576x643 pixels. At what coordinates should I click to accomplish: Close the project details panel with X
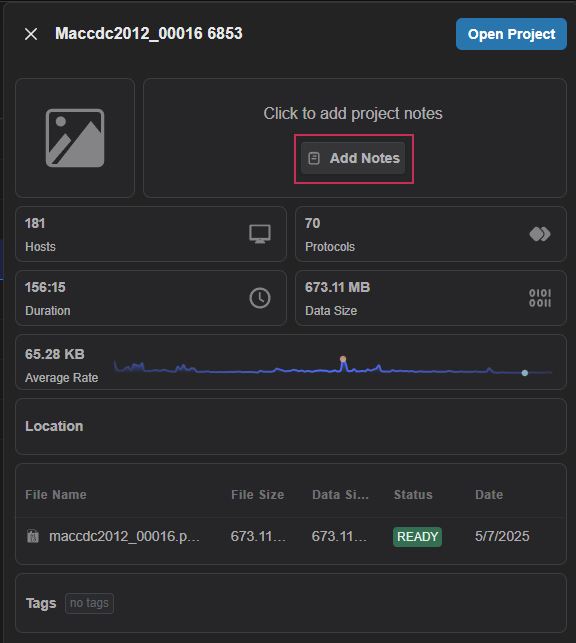[x=31, y=34]
